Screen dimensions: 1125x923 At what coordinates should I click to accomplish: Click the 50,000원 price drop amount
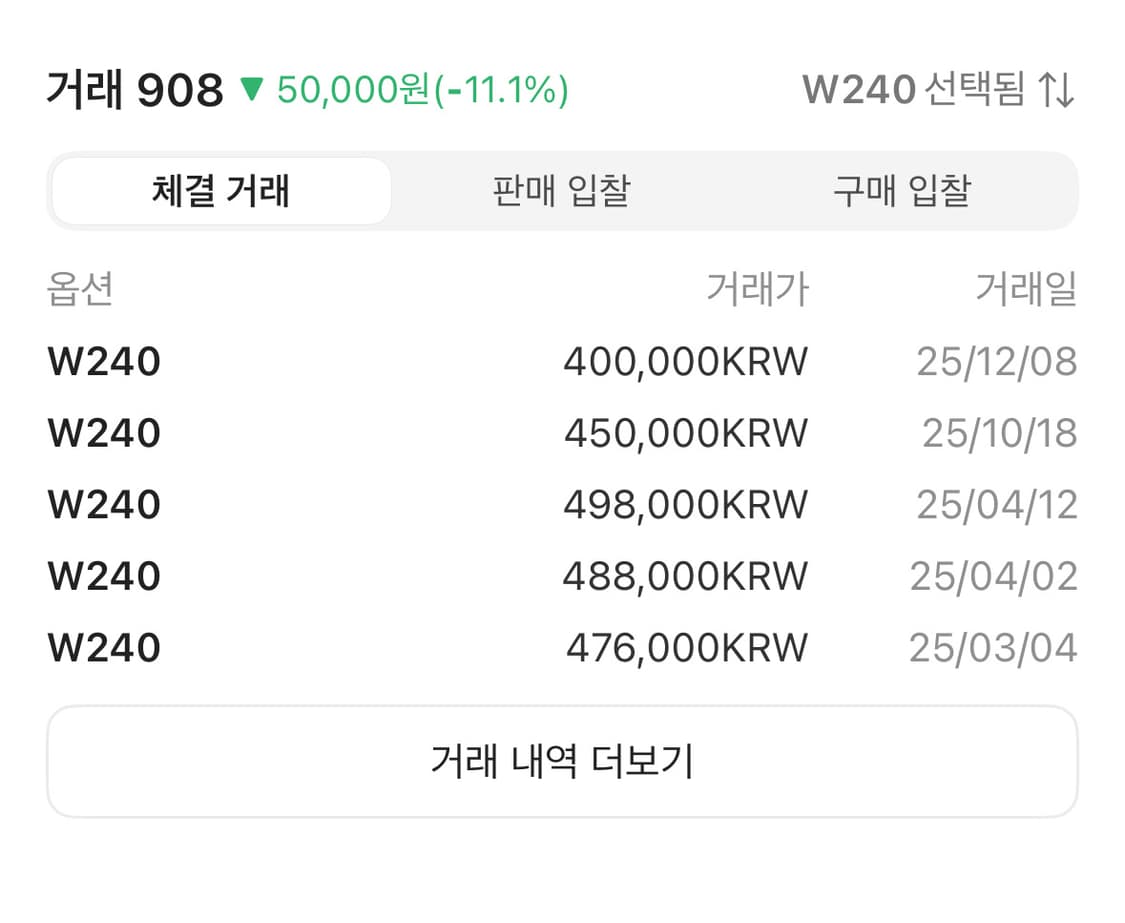click(x=353, y=90)
